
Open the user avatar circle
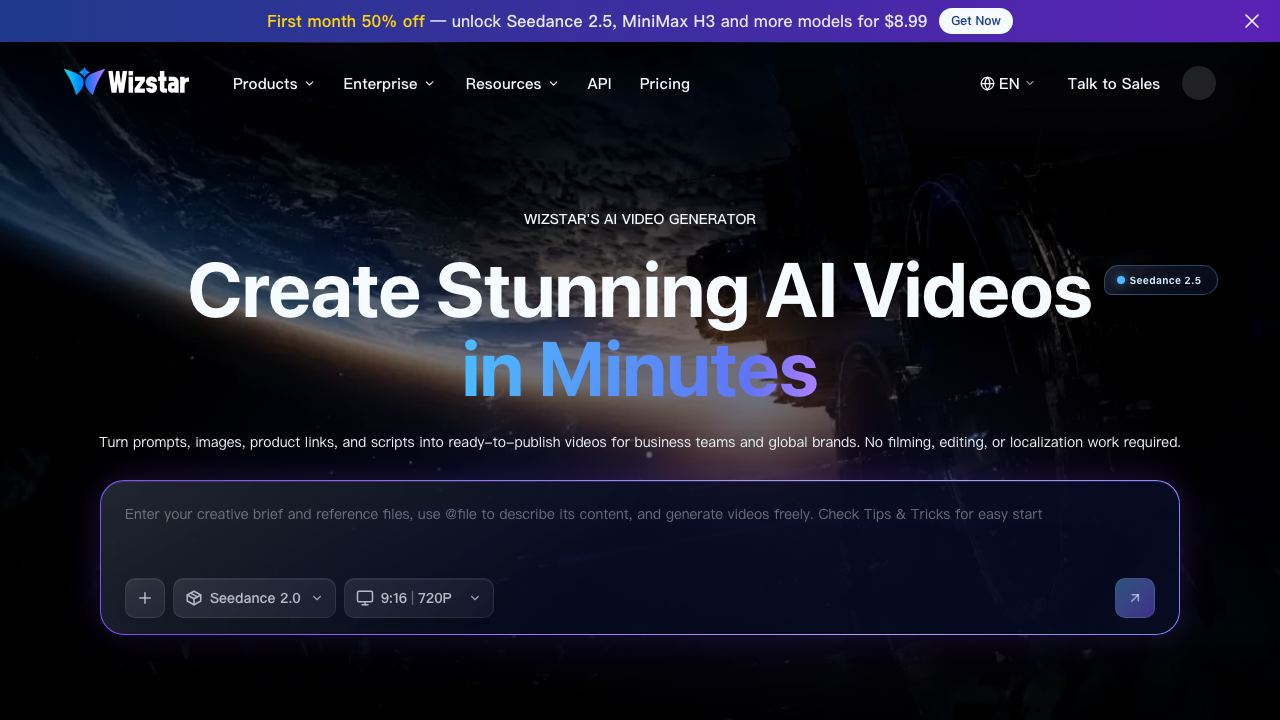click(x=1198, y=83)
